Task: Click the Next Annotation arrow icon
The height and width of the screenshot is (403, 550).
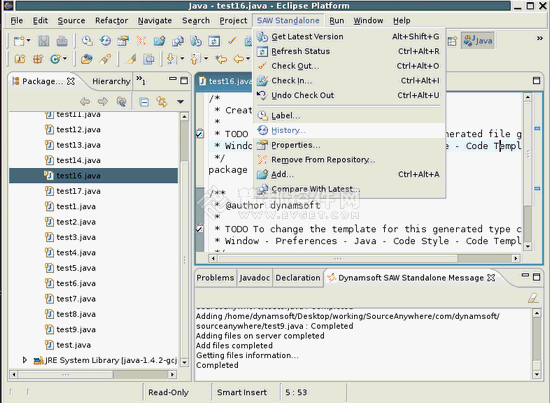Action: (x=171, y=59)
